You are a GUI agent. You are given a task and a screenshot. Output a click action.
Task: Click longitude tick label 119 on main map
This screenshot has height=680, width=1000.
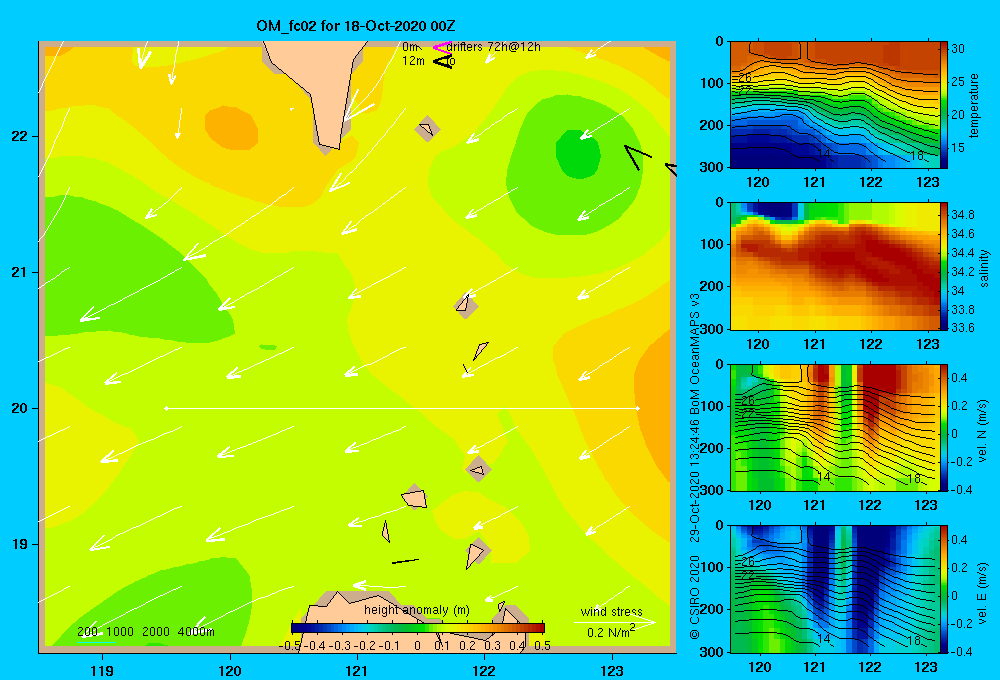pyautogui.click(x=103, y=670)
